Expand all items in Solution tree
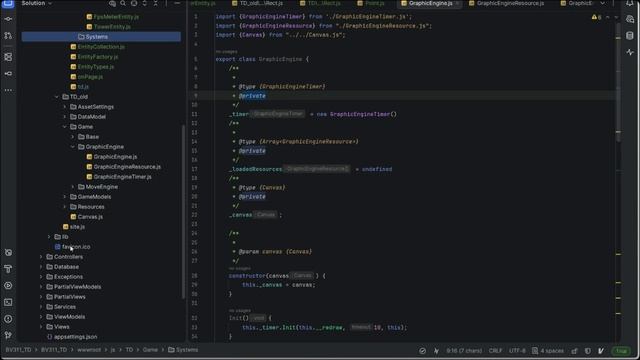This screenshot has height=360, width=640. coord(144,3)
